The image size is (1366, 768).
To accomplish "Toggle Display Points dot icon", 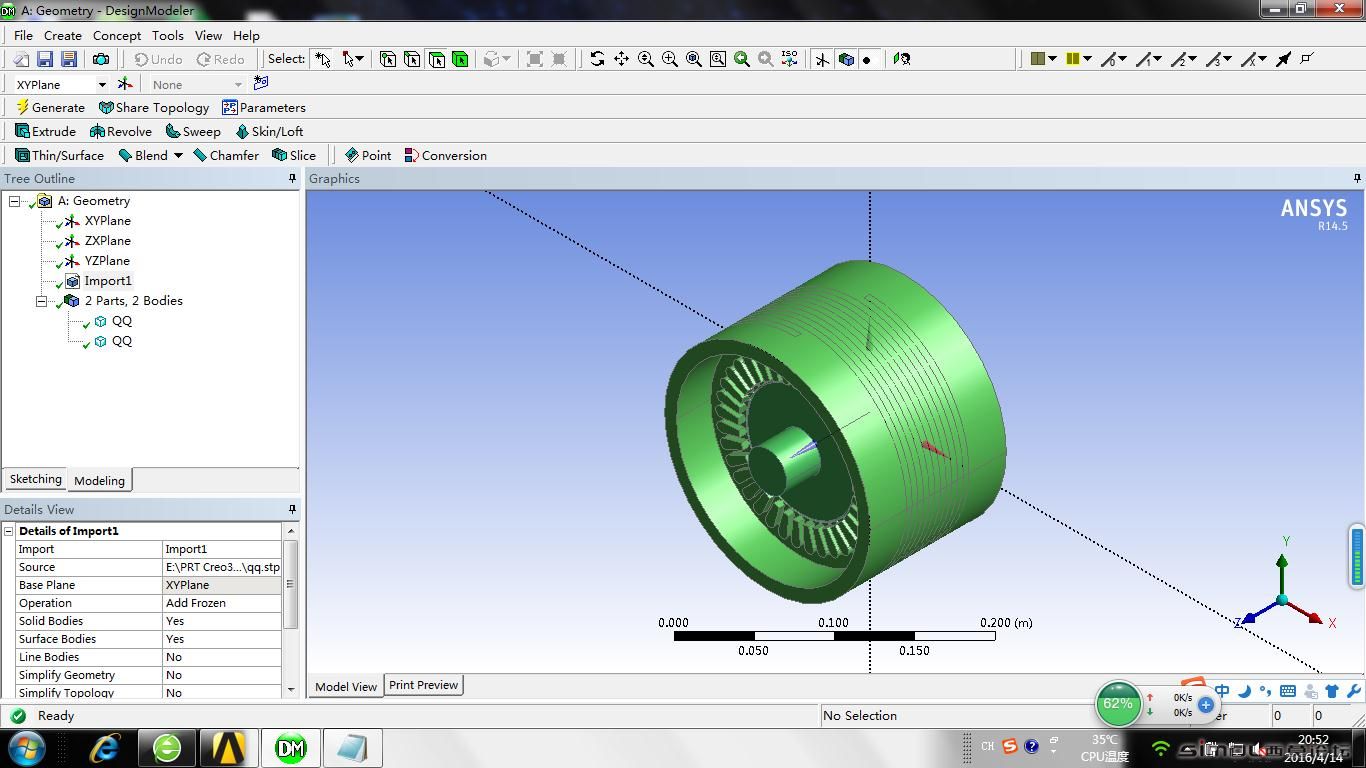I will coord(867,60).
